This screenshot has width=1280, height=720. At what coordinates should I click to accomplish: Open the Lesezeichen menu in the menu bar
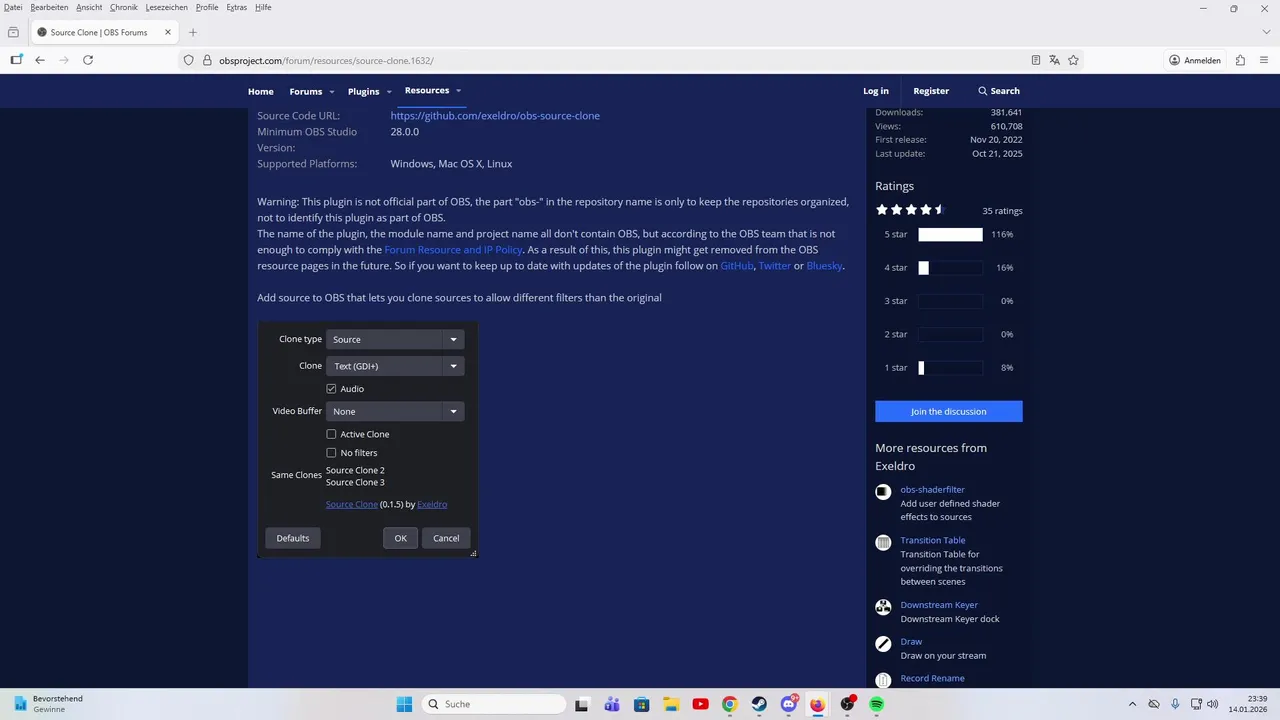pyautogui.click(x=166, y=7)
